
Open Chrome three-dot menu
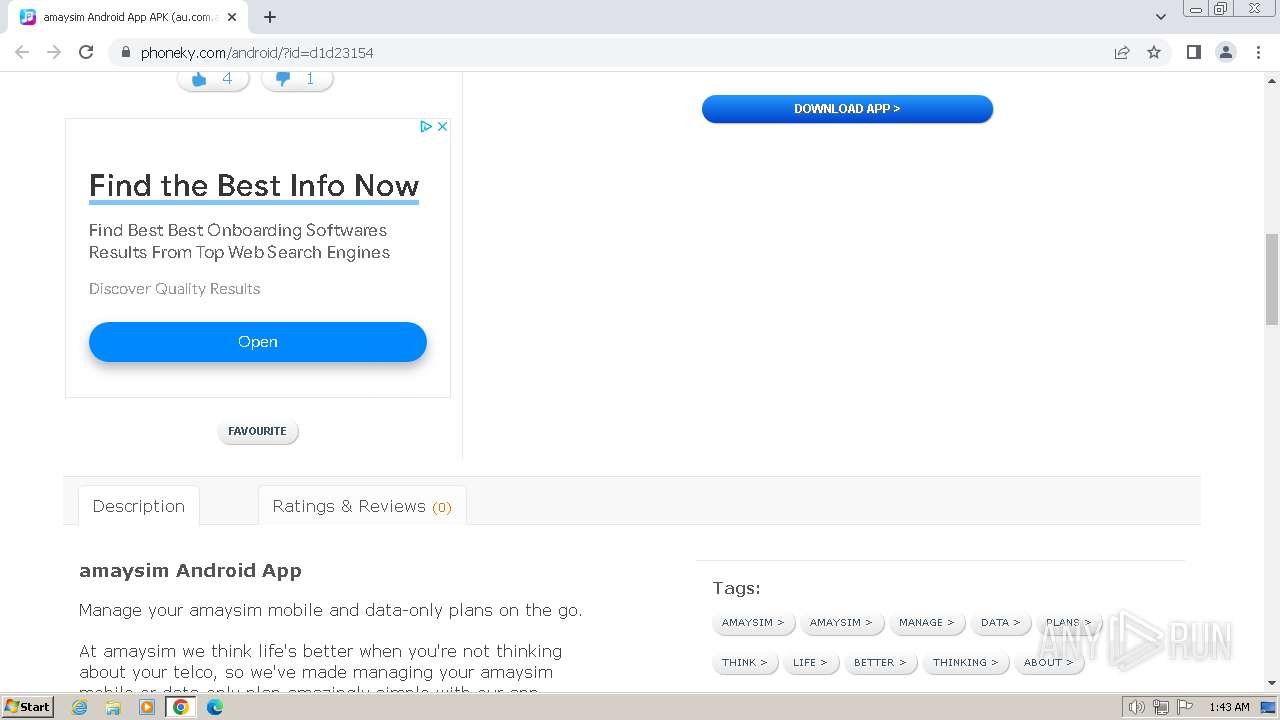tap(1258, 52)
